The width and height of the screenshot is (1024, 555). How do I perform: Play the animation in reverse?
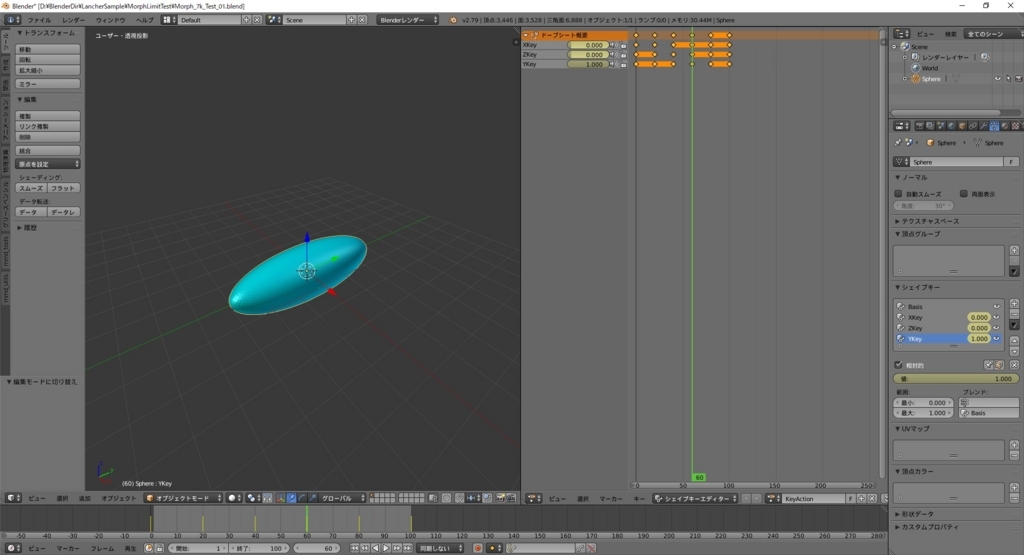tap(376, 548)
